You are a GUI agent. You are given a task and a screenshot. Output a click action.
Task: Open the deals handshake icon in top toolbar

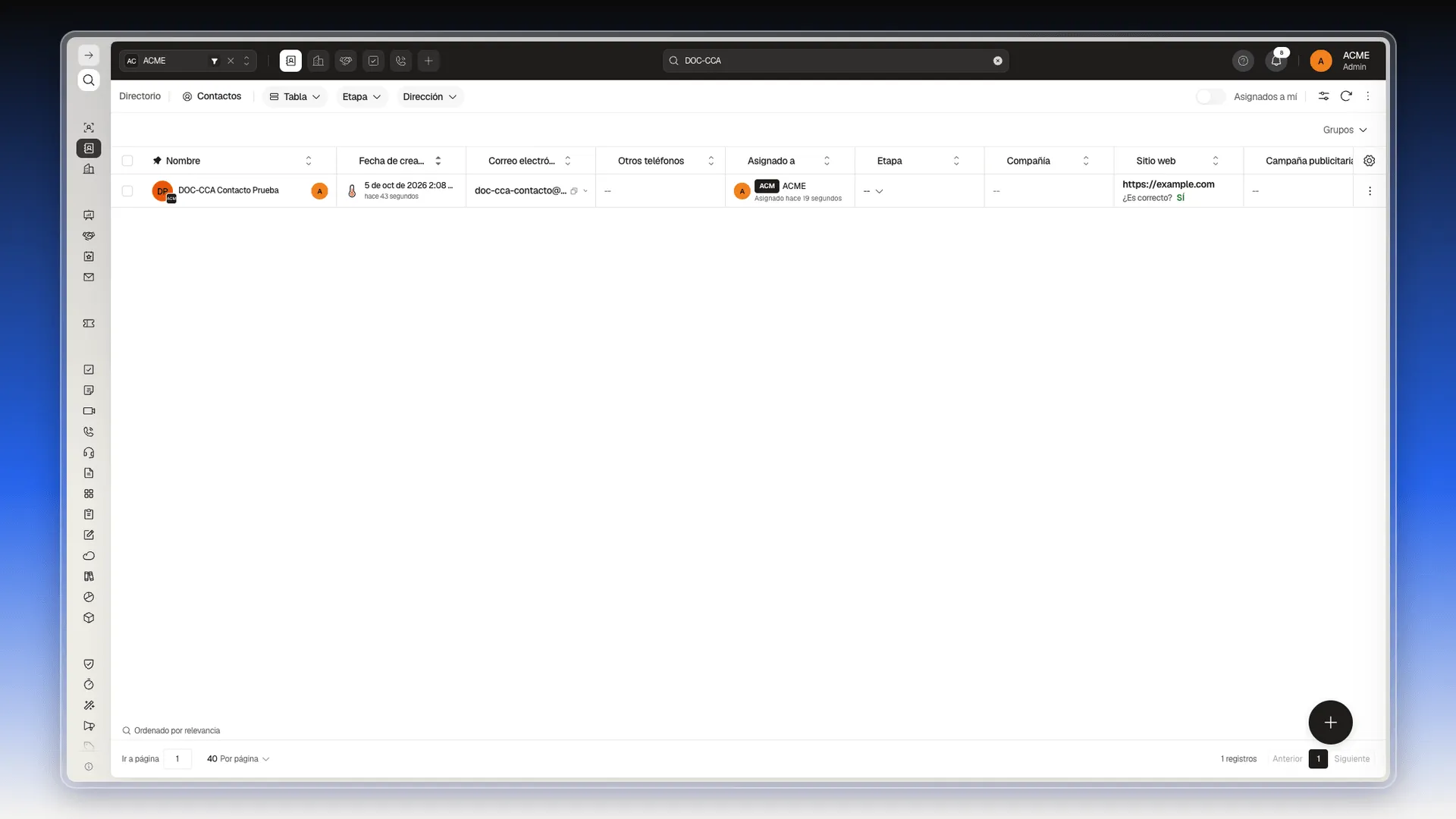click(346, 61)
